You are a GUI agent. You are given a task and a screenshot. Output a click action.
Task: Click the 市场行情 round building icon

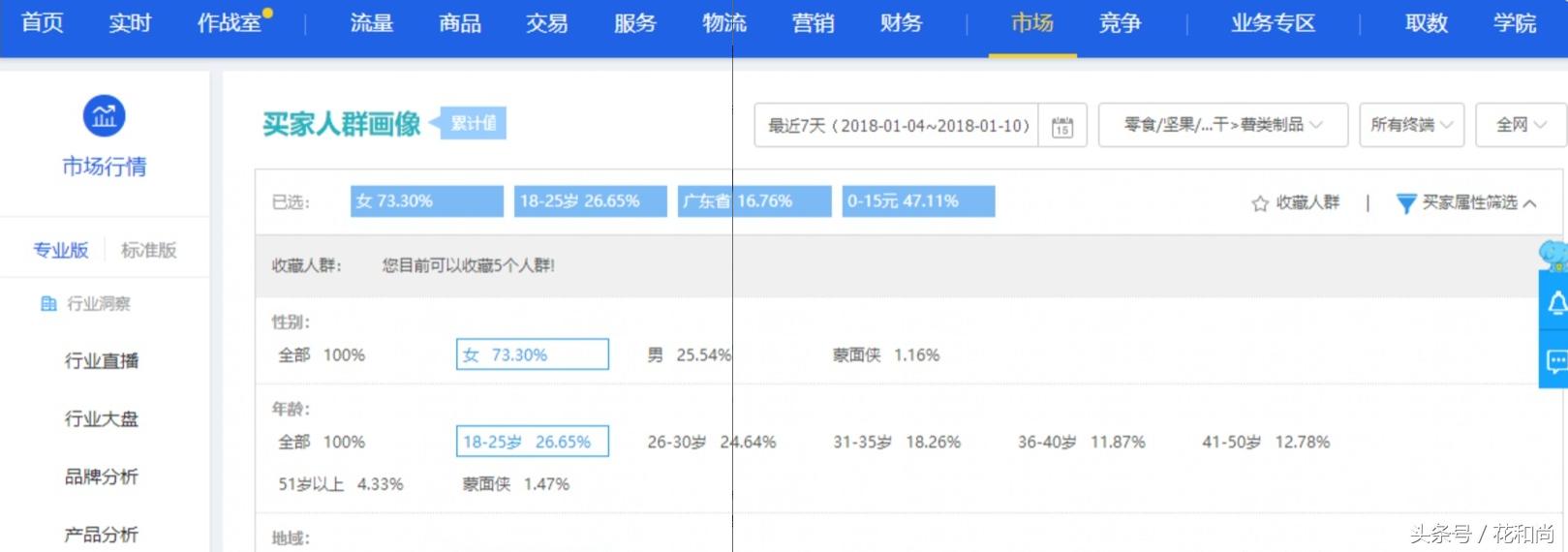[x=104, y=116]
